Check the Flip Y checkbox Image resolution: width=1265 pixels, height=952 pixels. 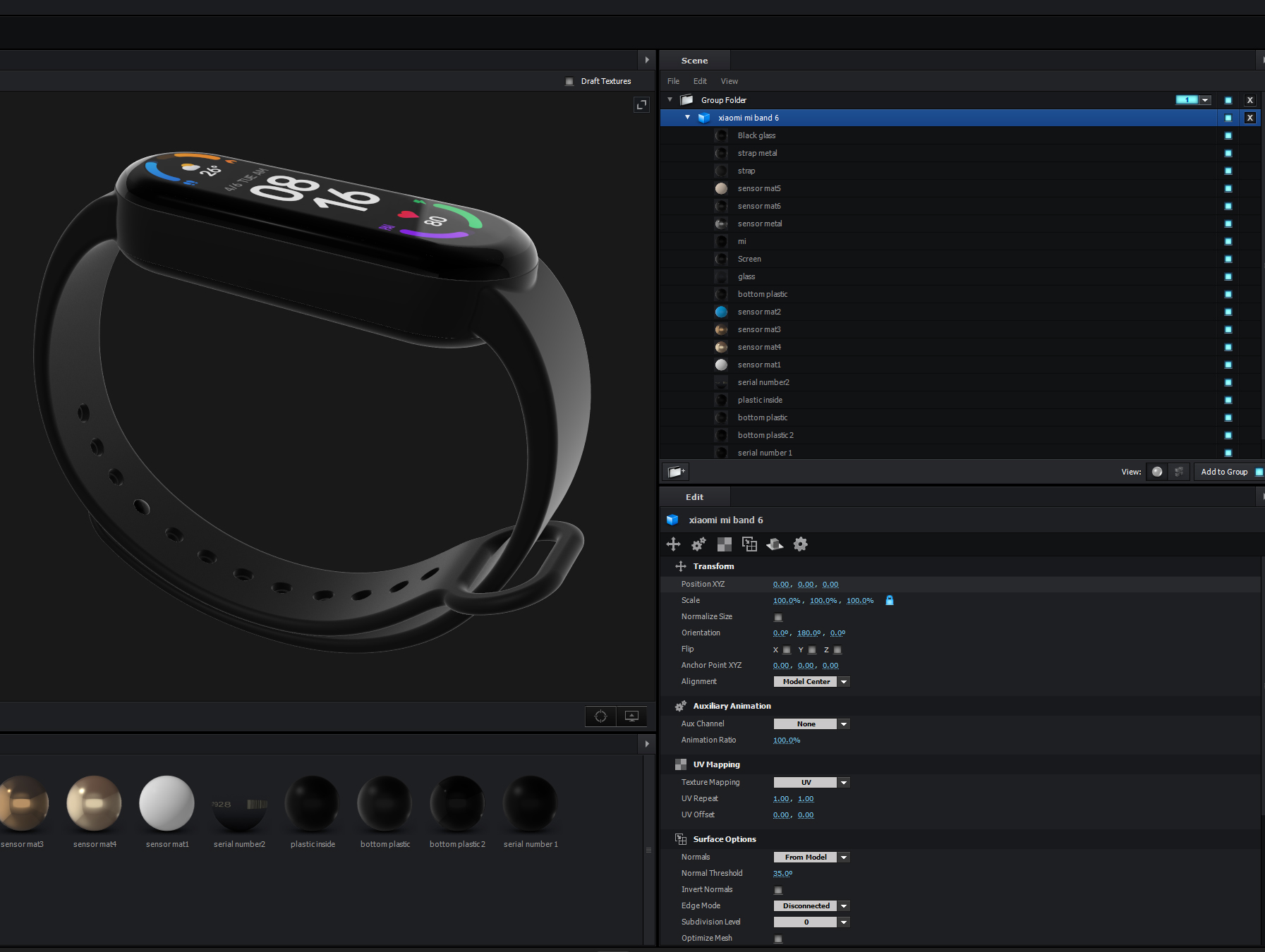click(x=812, y=650)
